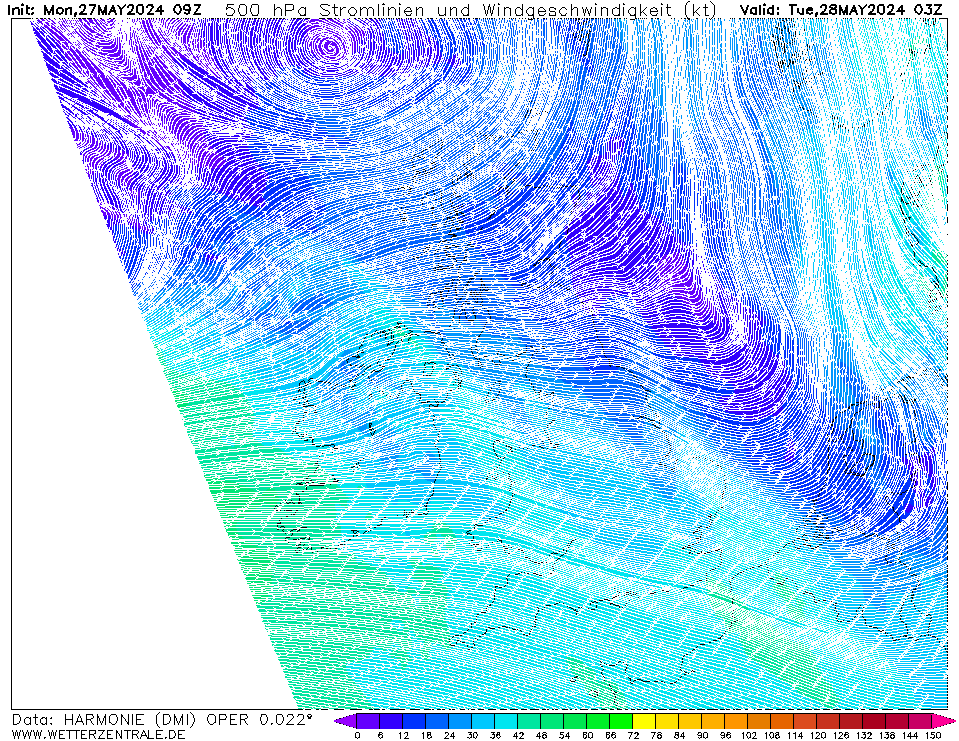Click the color swatch between 78 and 84 kt
Screen dimensions: 959x741
pyautogui.click(x=668, y=721)
